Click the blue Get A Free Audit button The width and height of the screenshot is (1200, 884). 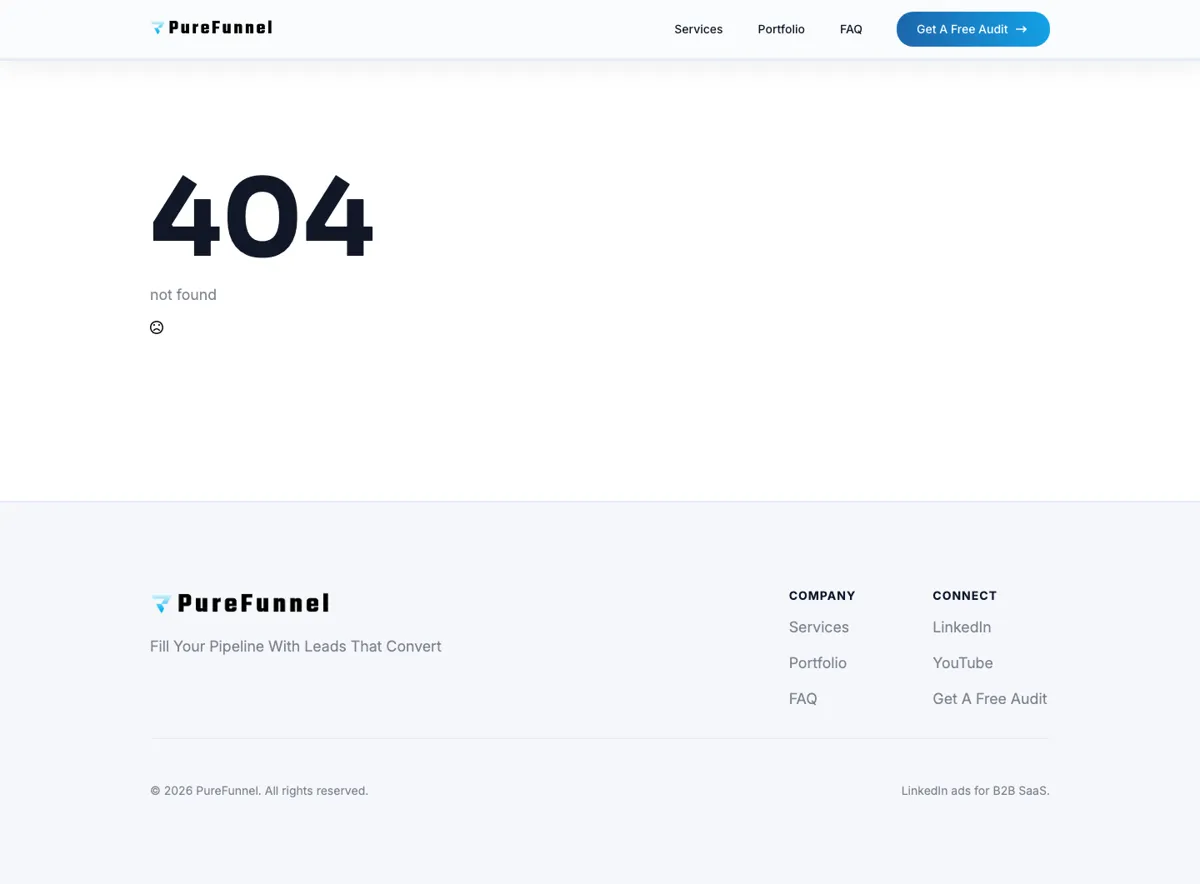(x=973, y=29)
